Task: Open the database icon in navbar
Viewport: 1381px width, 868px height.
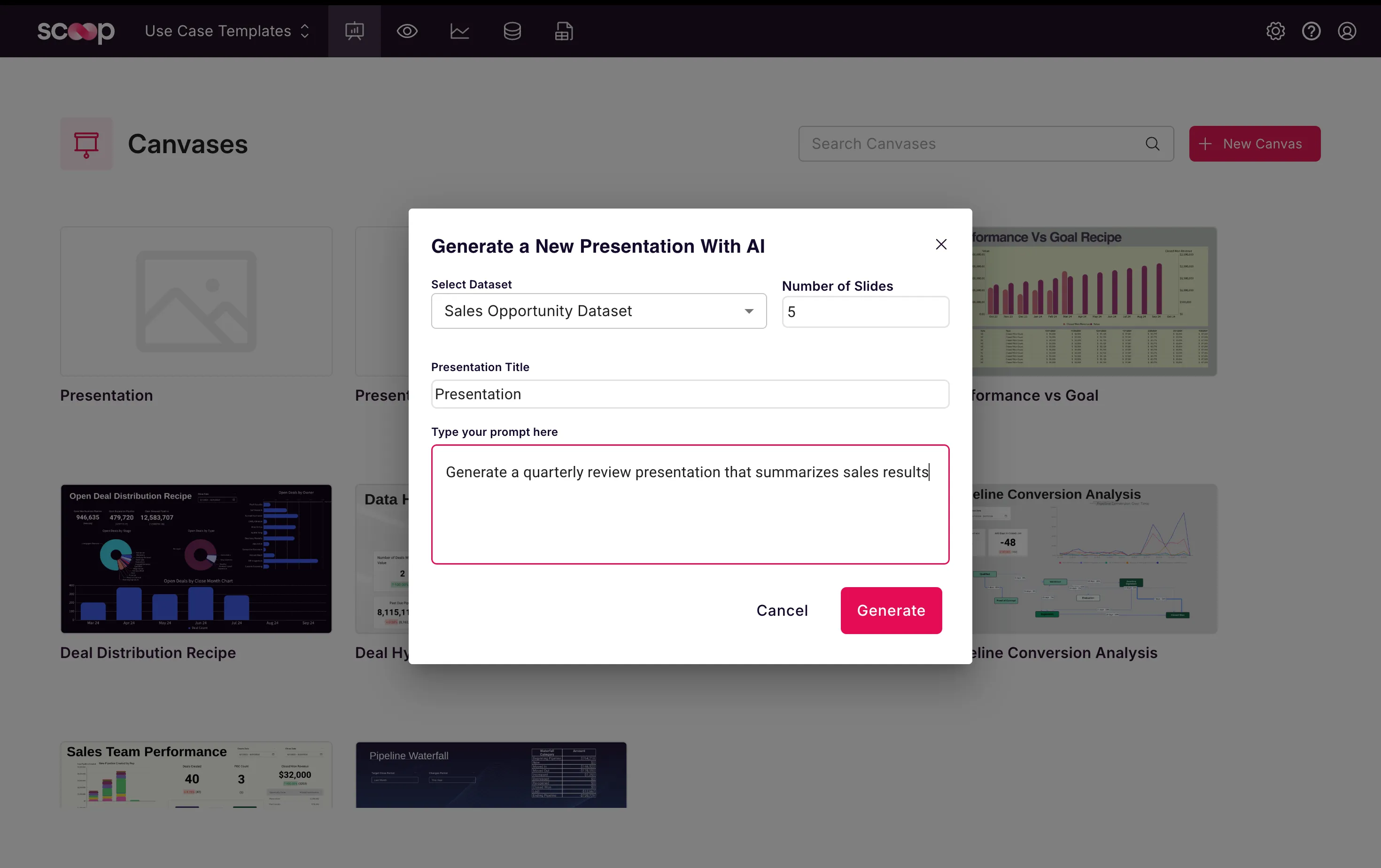Action: tap(512, 31)
